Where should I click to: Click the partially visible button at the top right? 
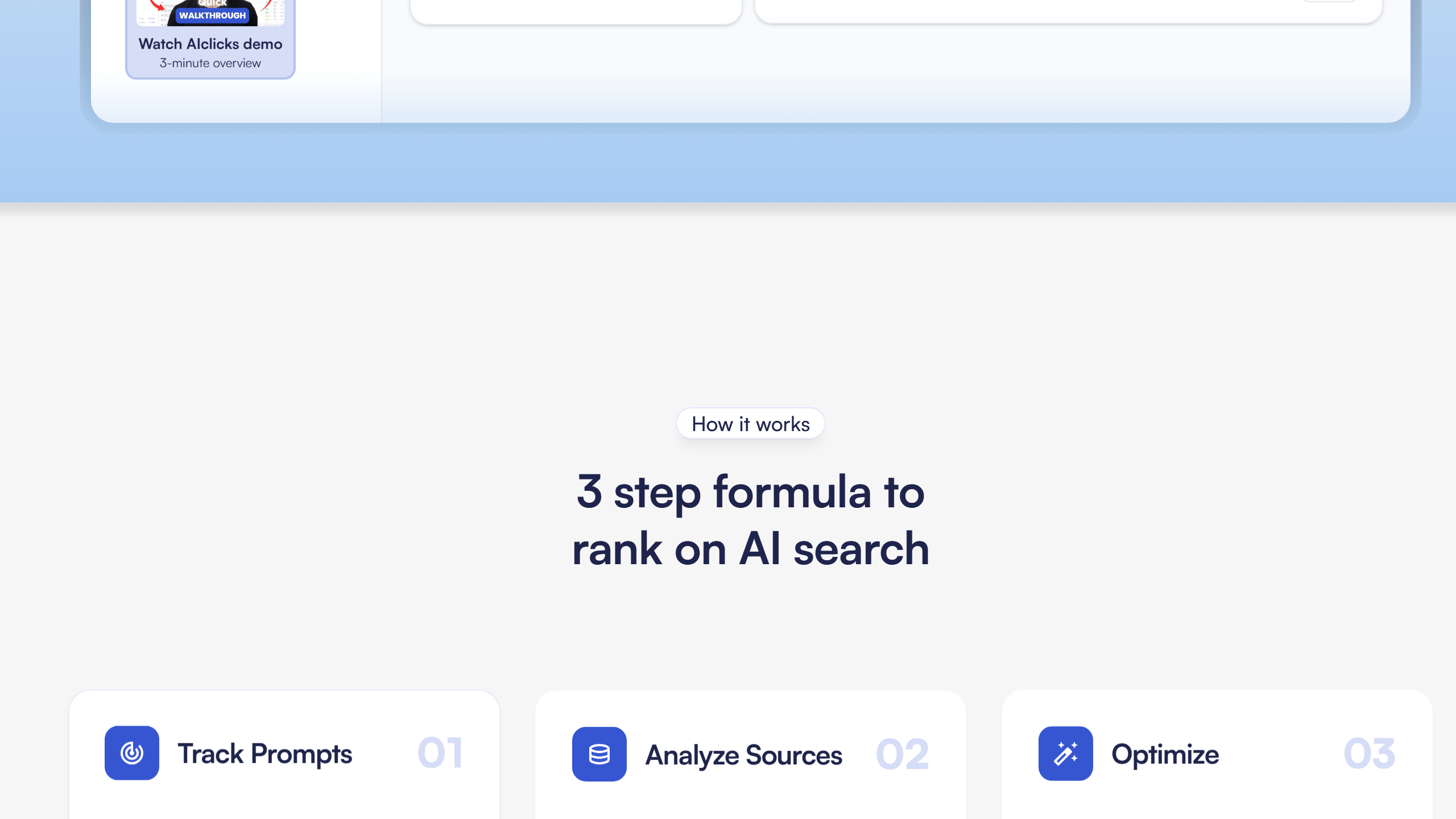pos(1330,1)
